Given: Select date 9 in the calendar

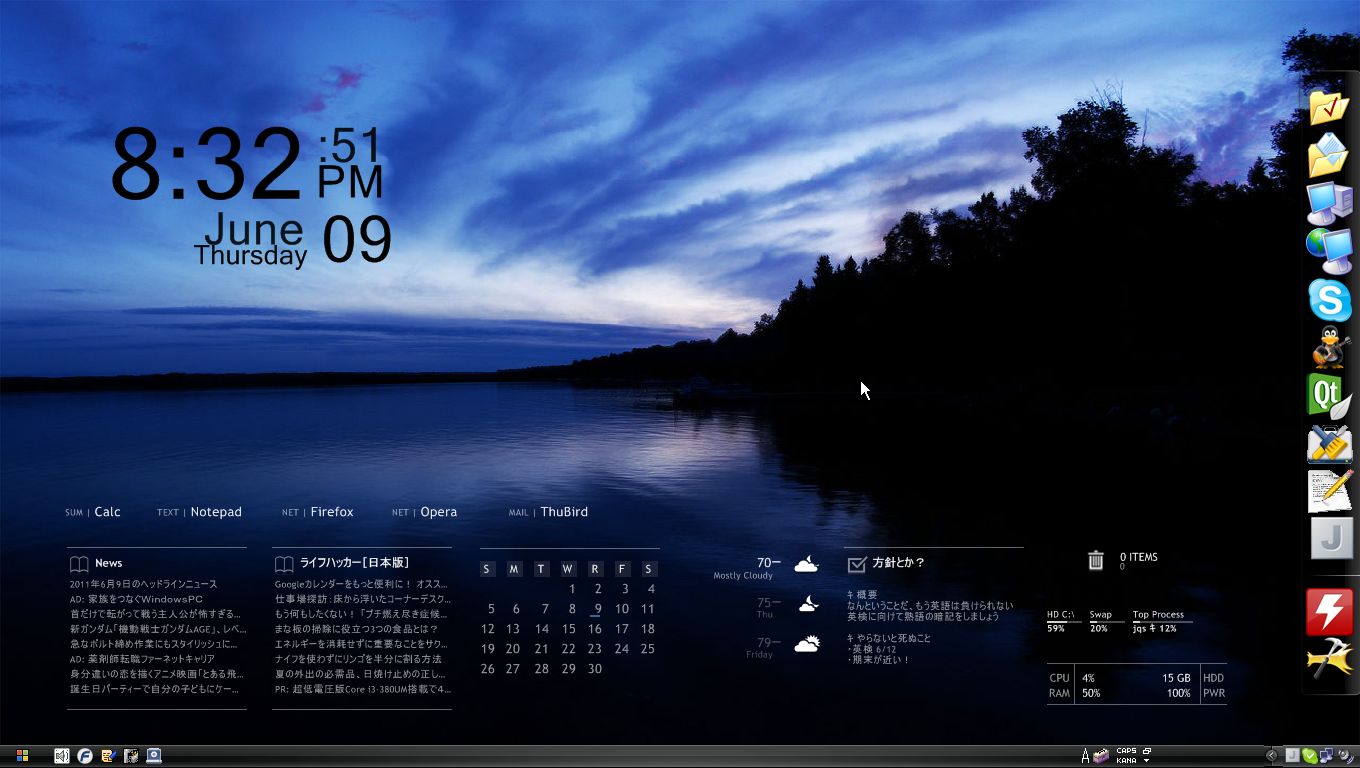Looking at the screenshot, I should 596,609.
